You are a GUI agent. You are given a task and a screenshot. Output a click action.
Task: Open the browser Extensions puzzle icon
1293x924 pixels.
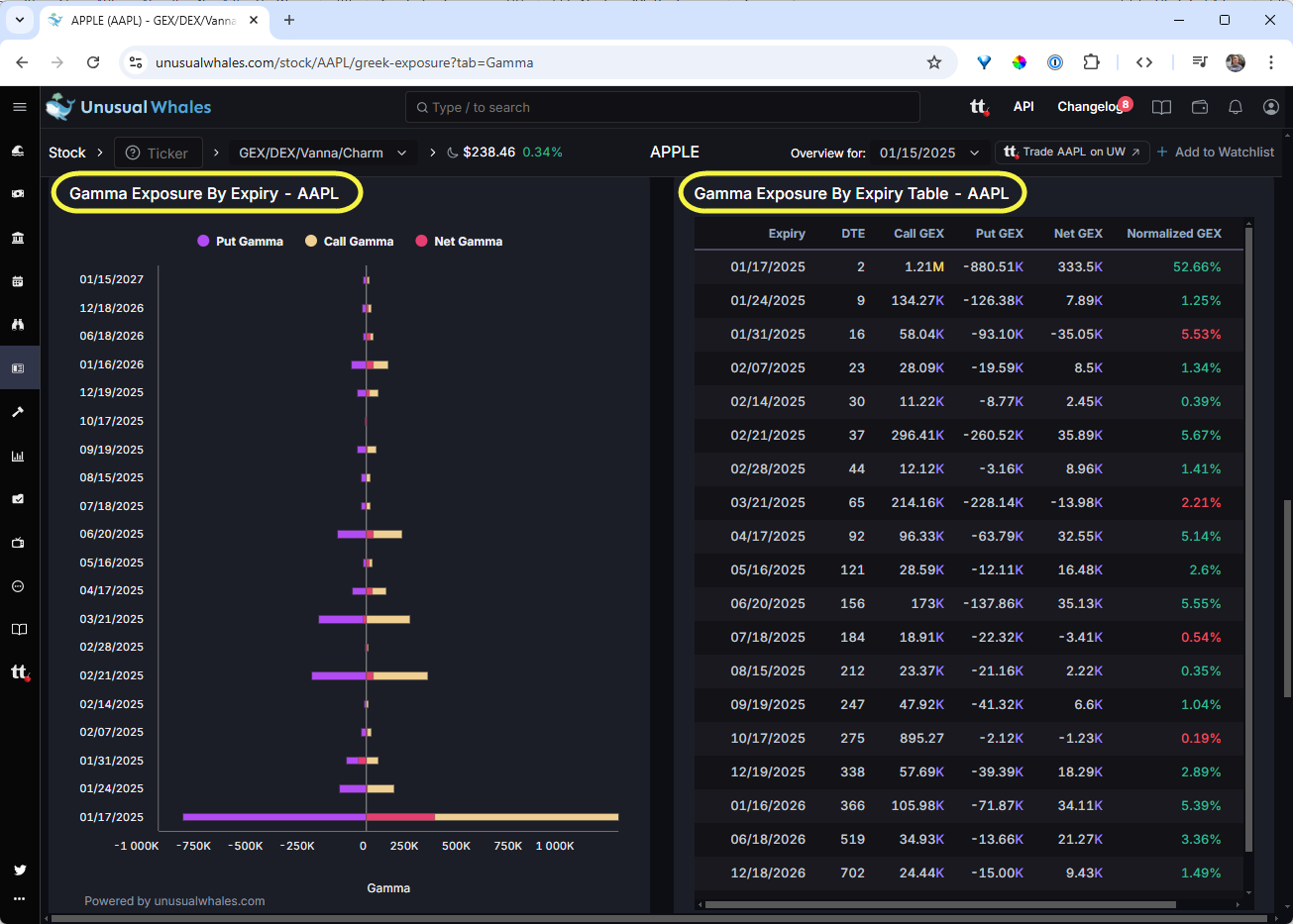pyautogui.click(x=1091, y=62)
